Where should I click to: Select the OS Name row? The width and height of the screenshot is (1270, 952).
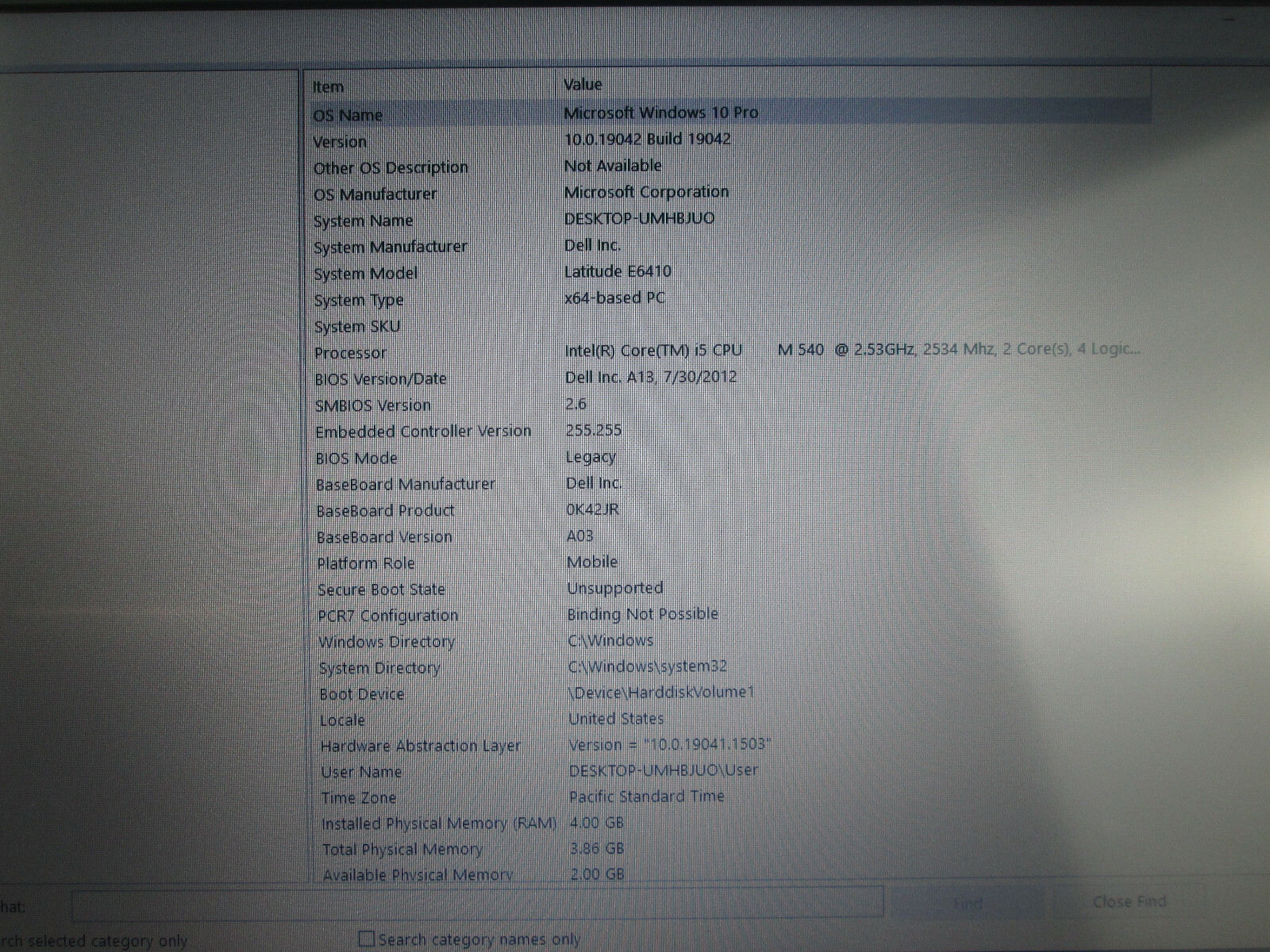729,113
